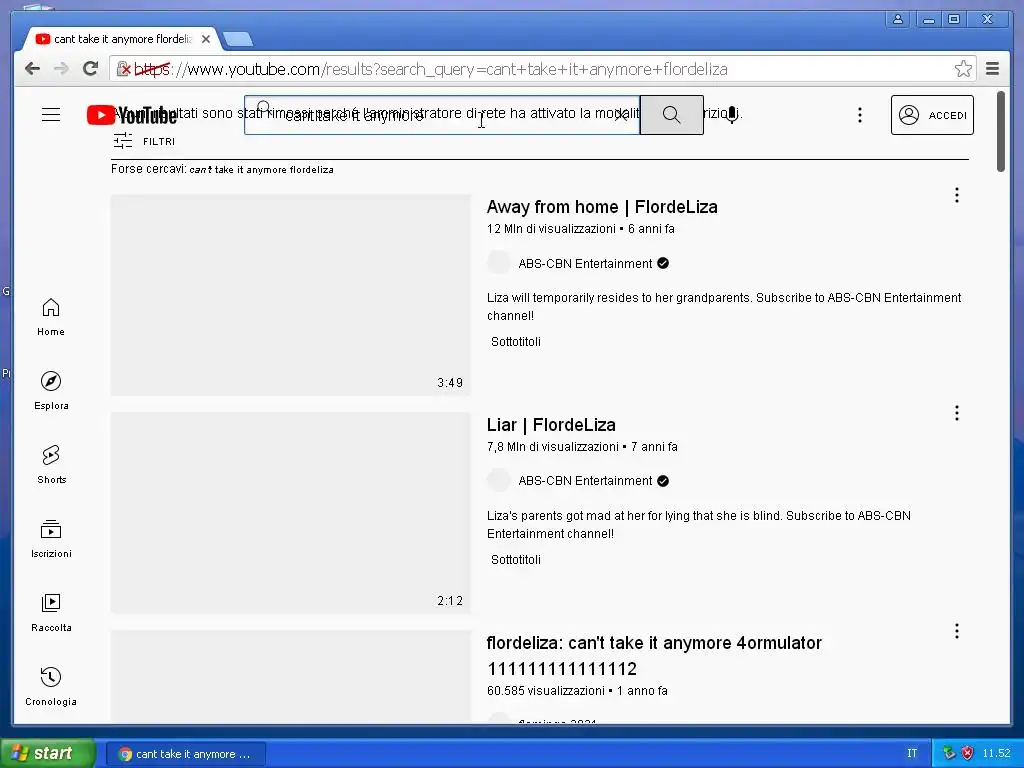Screen dimensions: 1024x768
Task: Click '60.585 visualizzazioni' text
Action: [545, 691]
